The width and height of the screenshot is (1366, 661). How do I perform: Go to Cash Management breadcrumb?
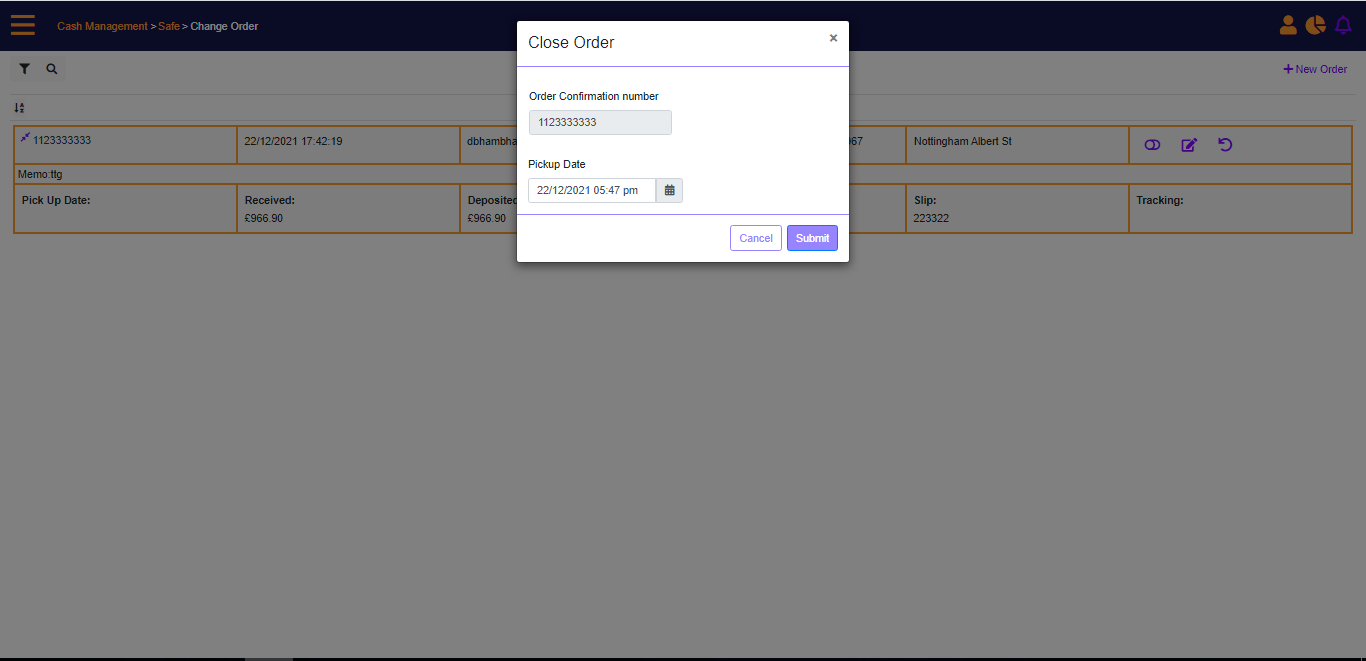102,26
